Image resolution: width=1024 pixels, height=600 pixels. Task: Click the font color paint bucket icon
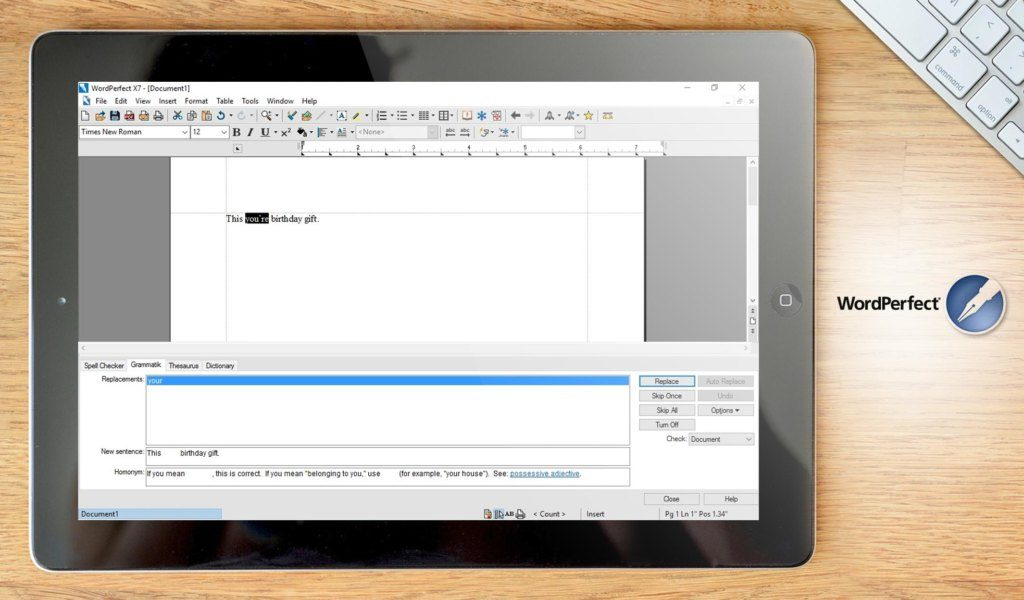pyautogui.click(x=302, y=132)
